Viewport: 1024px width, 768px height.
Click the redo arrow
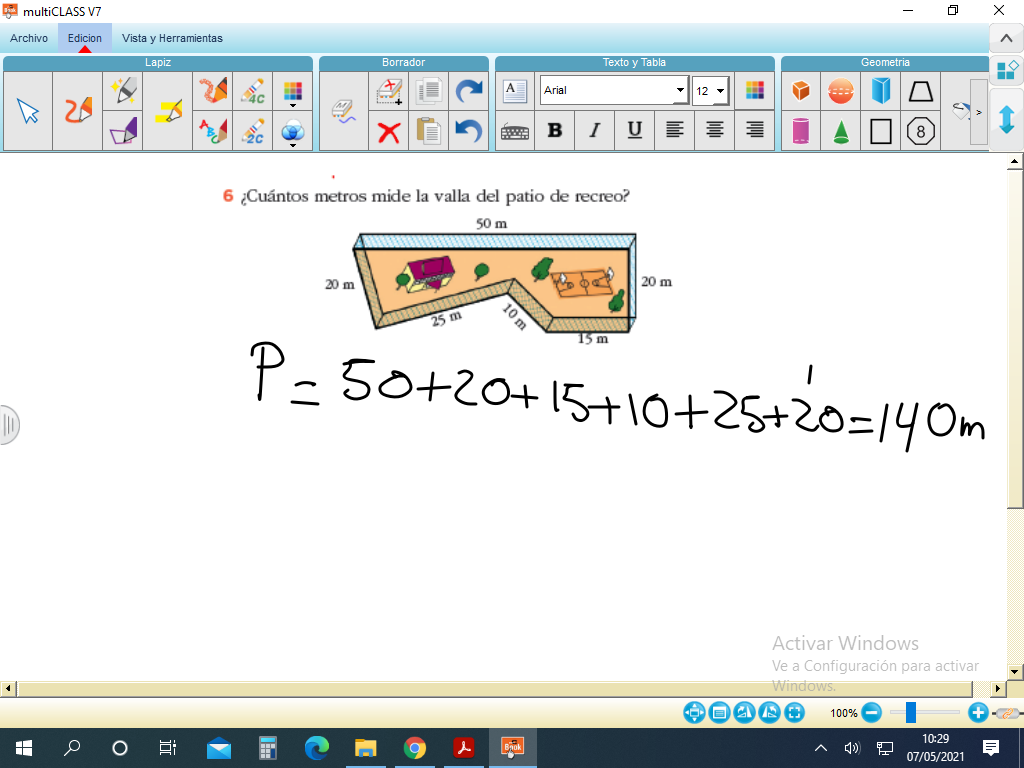tap(468, 91)
